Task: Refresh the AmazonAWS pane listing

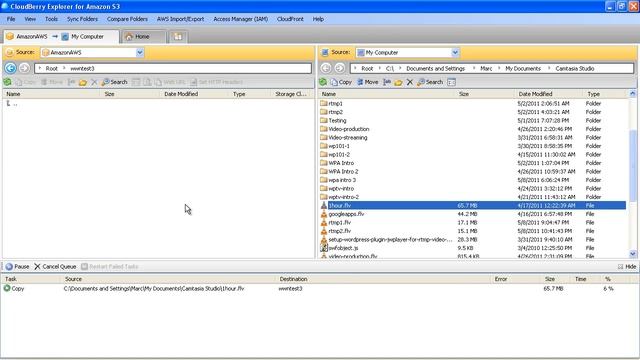Action: [7, 82]
